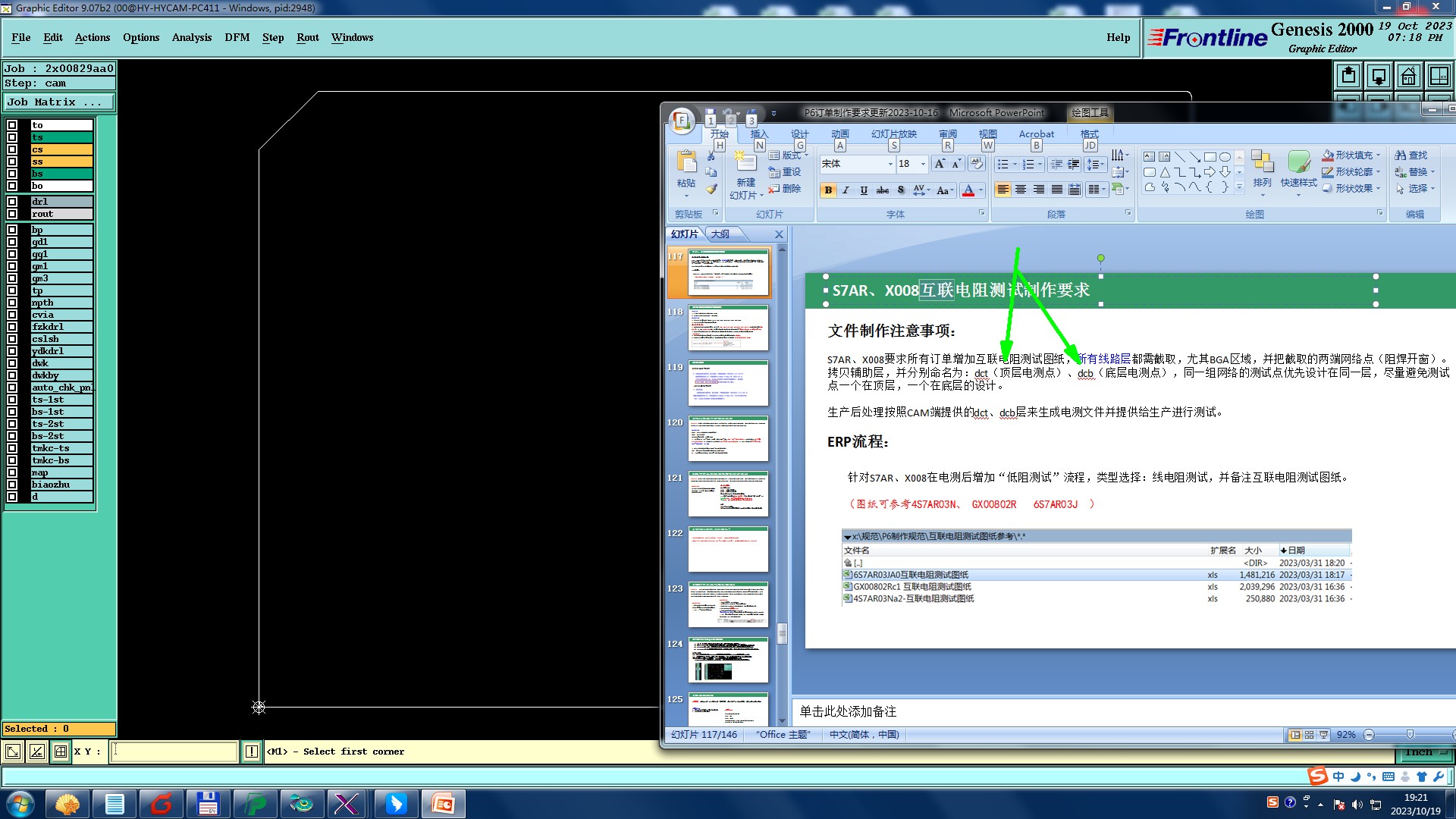Switch to the 大纲 outline pane tab

point(720,234)
